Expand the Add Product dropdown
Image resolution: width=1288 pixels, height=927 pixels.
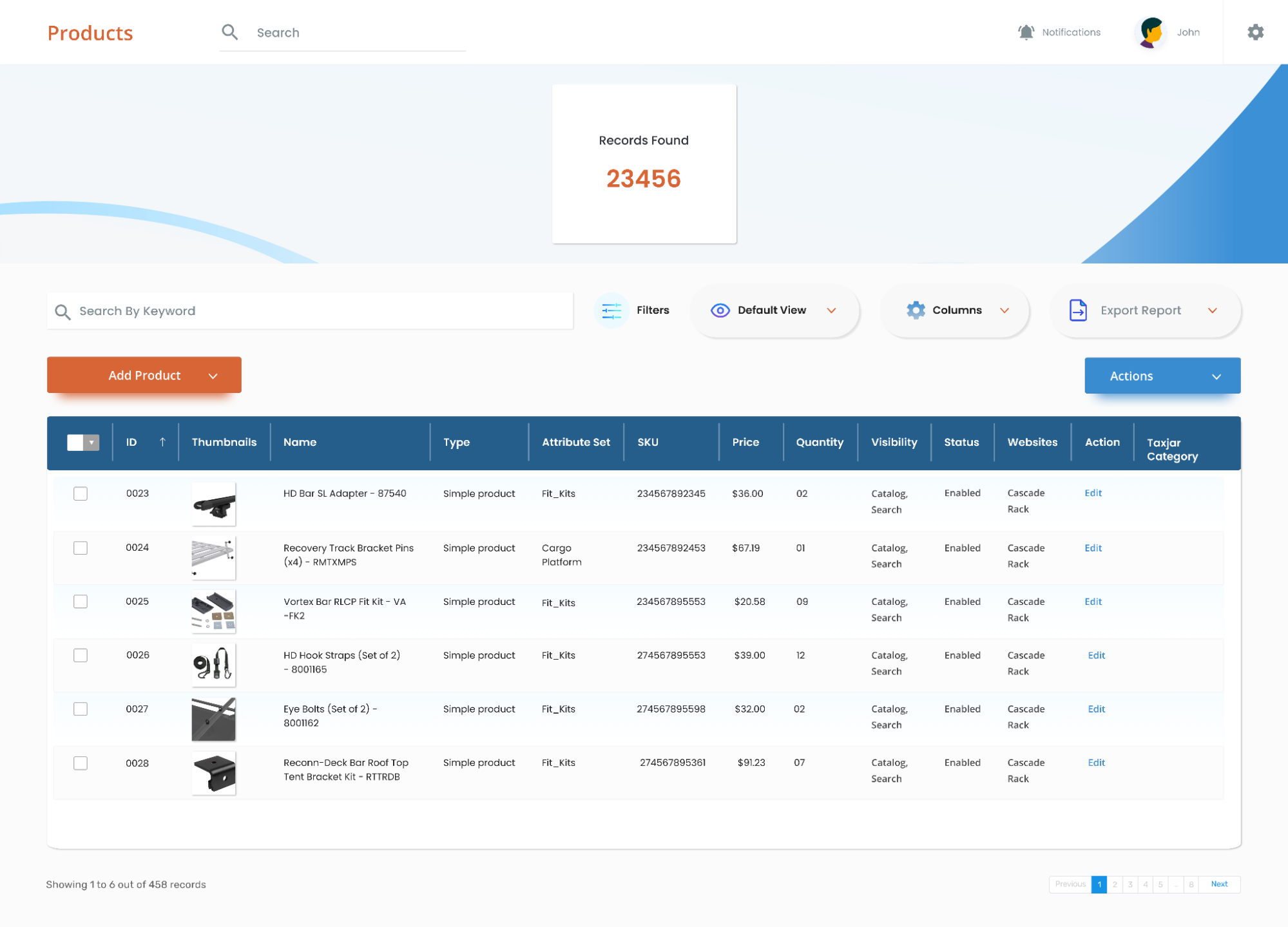point(213,376)
